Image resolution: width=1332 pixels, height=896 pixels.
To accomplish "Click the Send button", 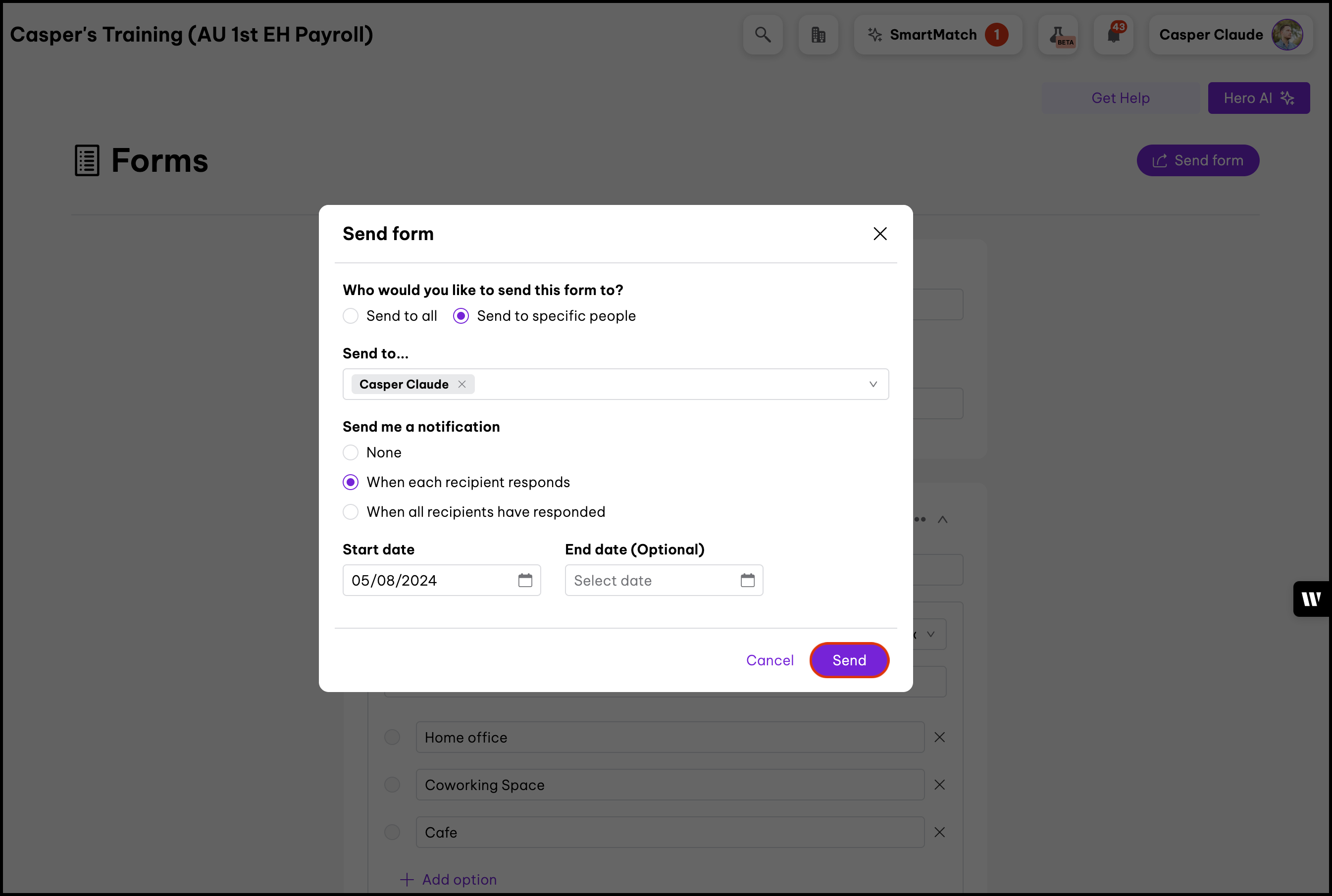I will pos(849,660).
